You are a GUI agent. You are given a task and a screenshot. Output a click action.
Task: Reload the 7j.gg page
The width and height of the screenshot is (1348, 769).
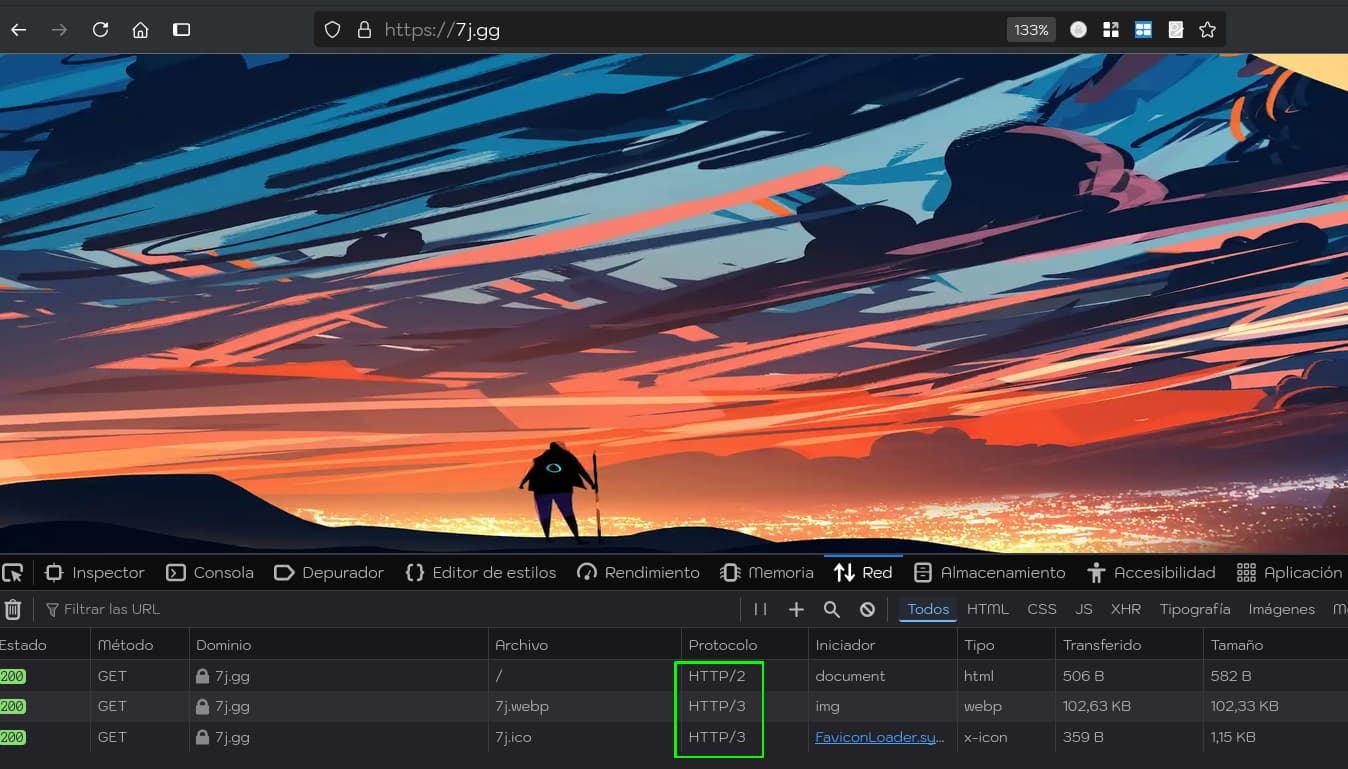pos(100,30)
